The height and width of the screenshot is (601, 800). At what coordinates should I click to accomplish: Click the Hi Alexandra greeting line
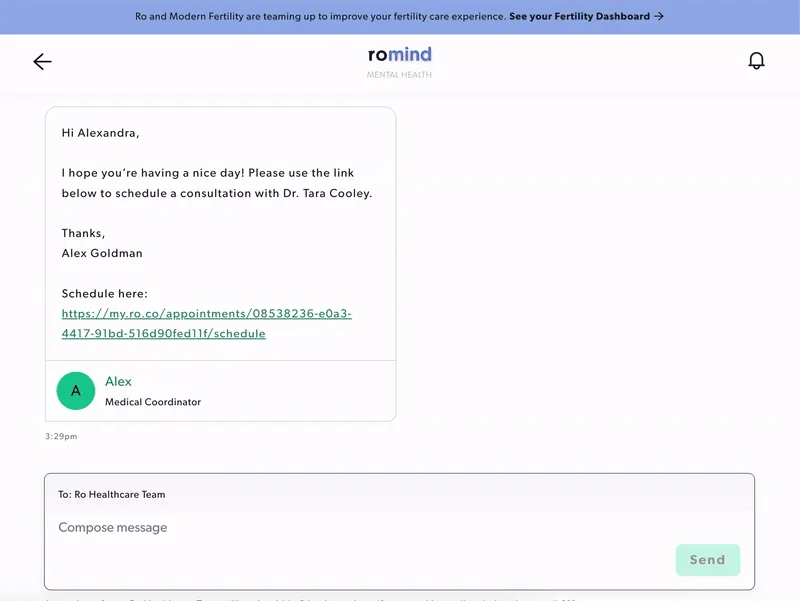pyautogui.click(x=101, y=132)
